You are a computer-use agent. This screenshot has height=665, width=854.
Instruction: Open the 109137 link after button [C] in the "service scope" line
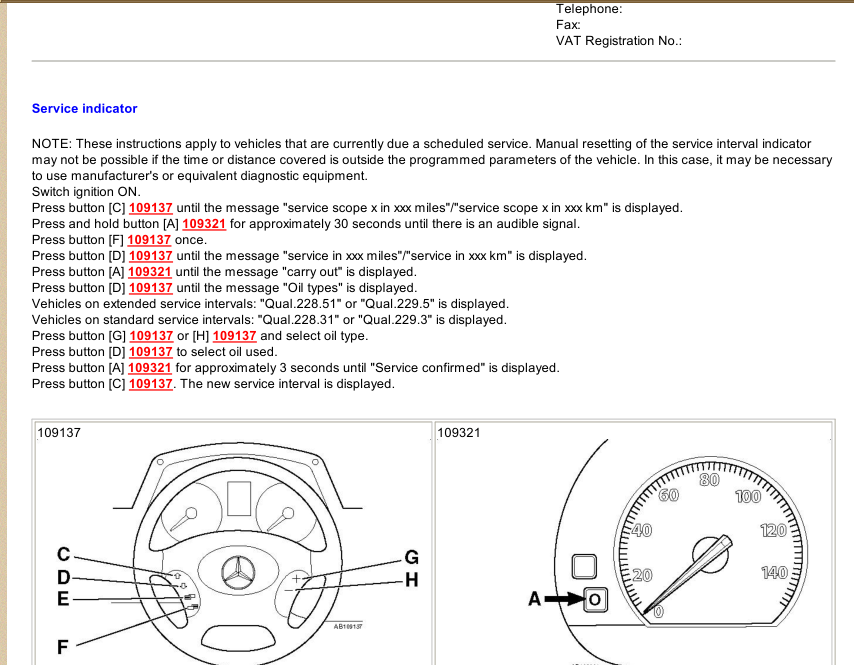pos(151,208)
